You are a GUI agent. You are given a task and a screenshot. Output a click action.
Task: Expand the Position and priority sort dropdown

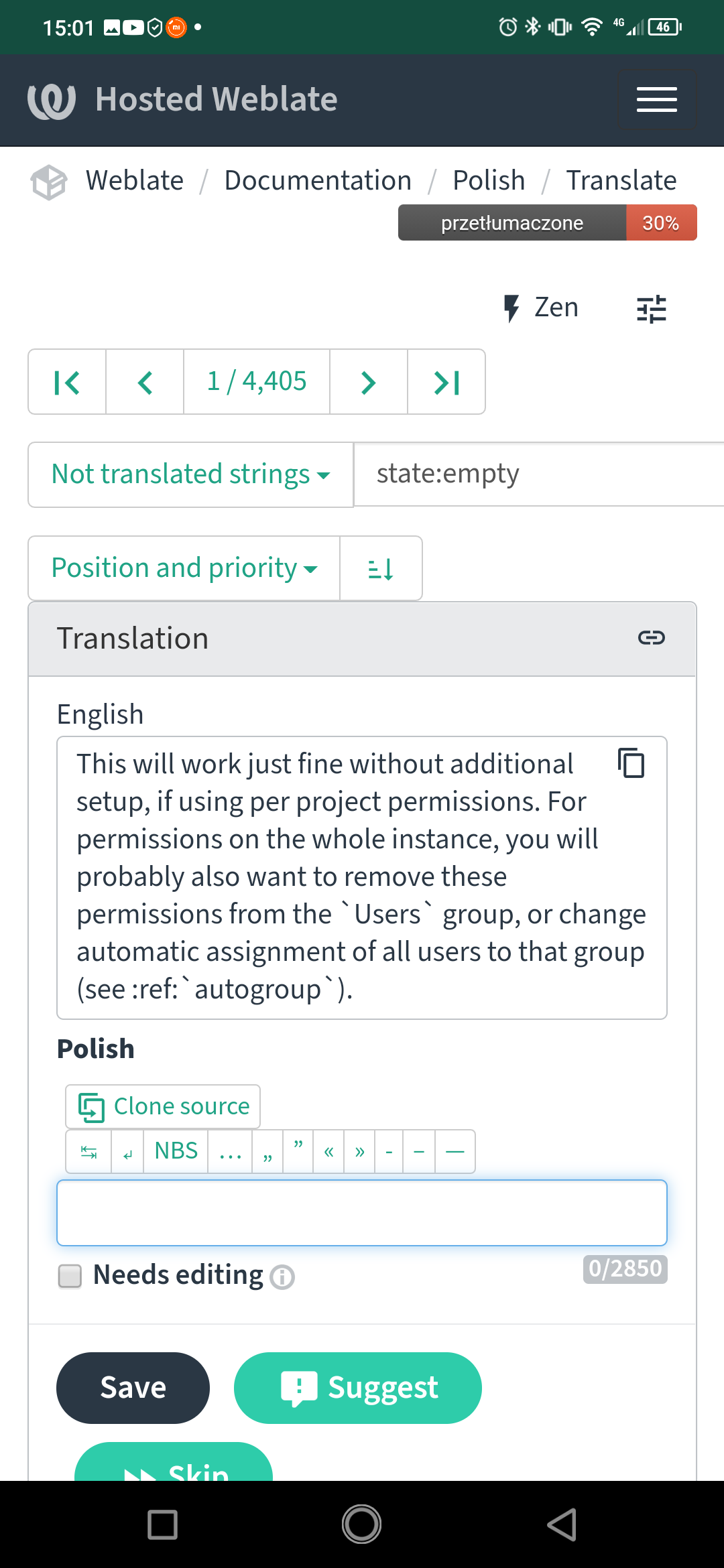point(184,568)
